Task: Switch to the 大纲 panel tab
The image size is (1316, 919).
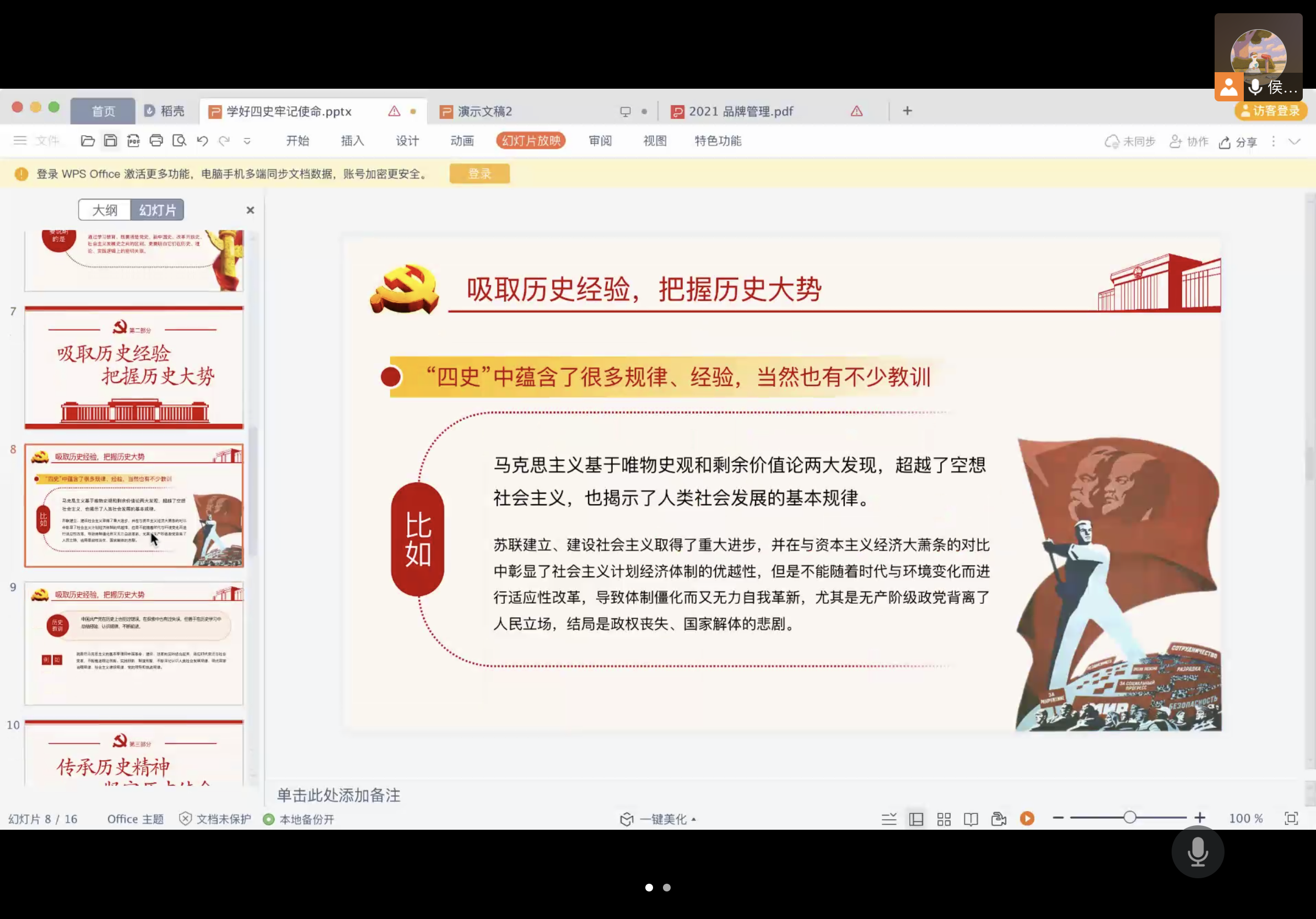Action: 104,209
